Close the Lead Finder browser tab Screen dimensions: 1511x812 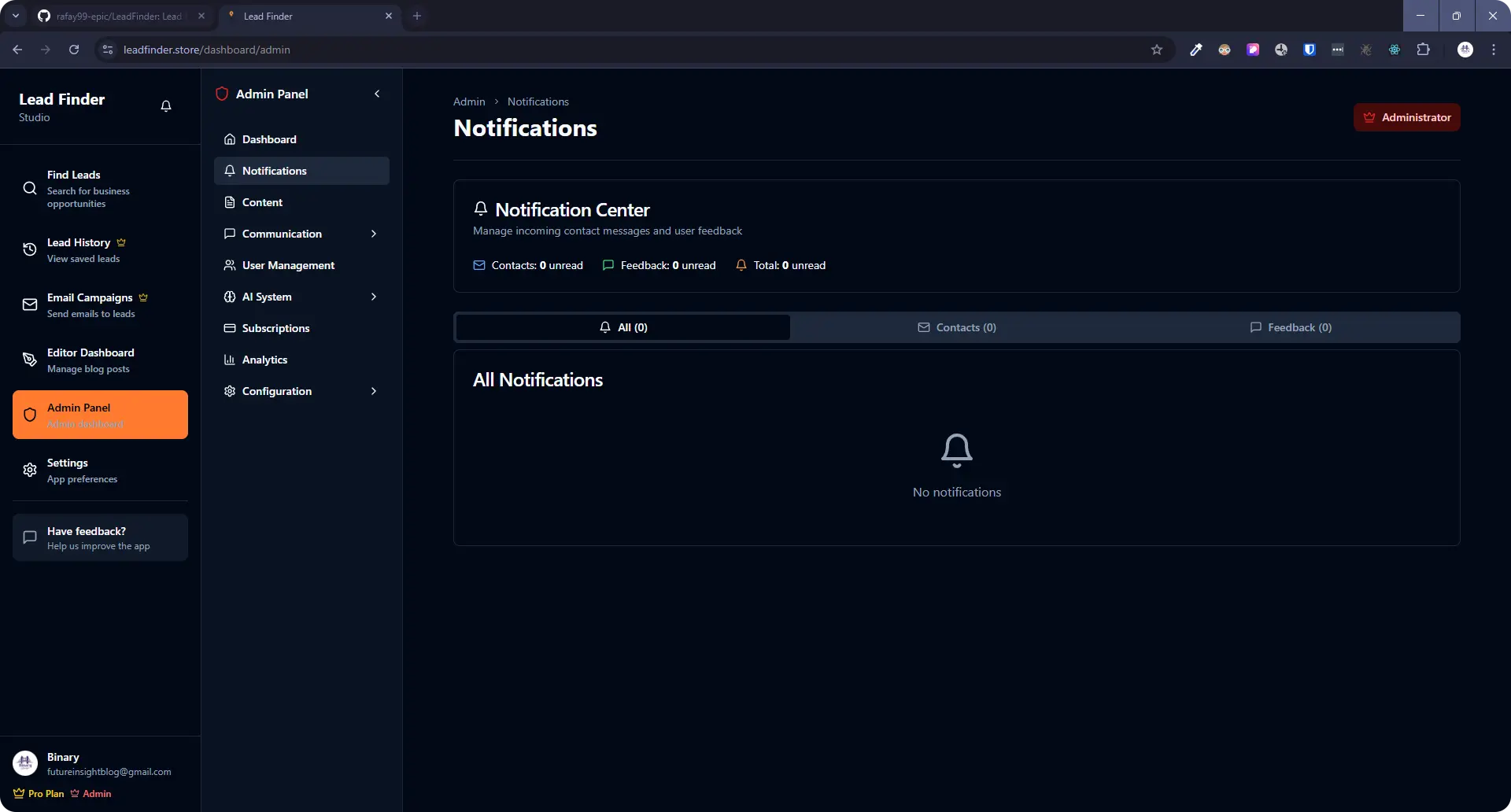pyautogui.click(x=389, y=16)
